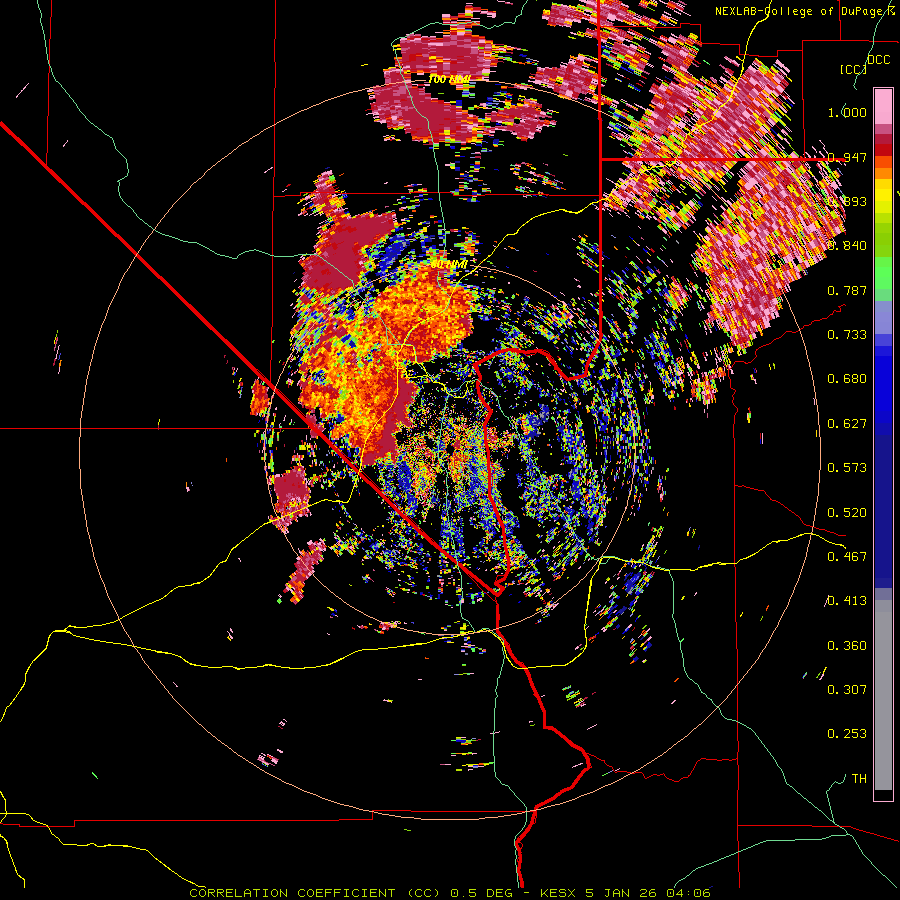
Task: Select the 0.947 scale value
Action: 847,157
